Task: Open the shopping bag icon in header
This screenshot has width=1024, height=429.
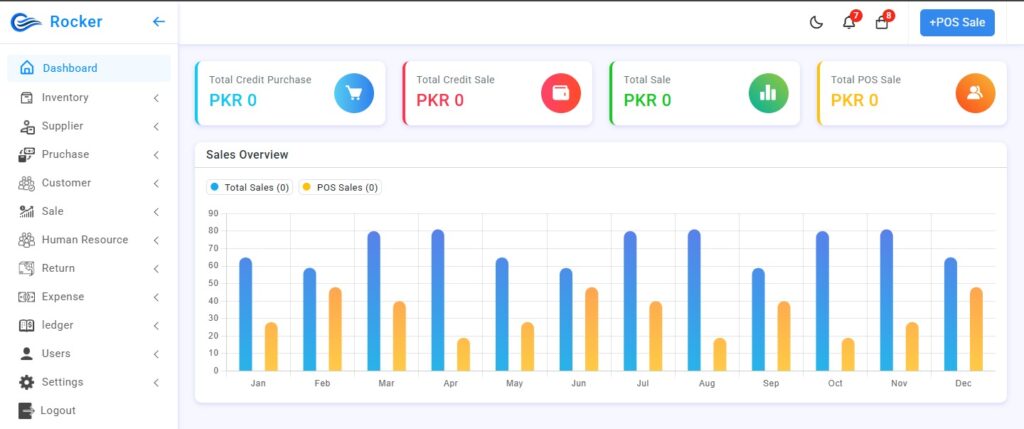Action: 881,23
